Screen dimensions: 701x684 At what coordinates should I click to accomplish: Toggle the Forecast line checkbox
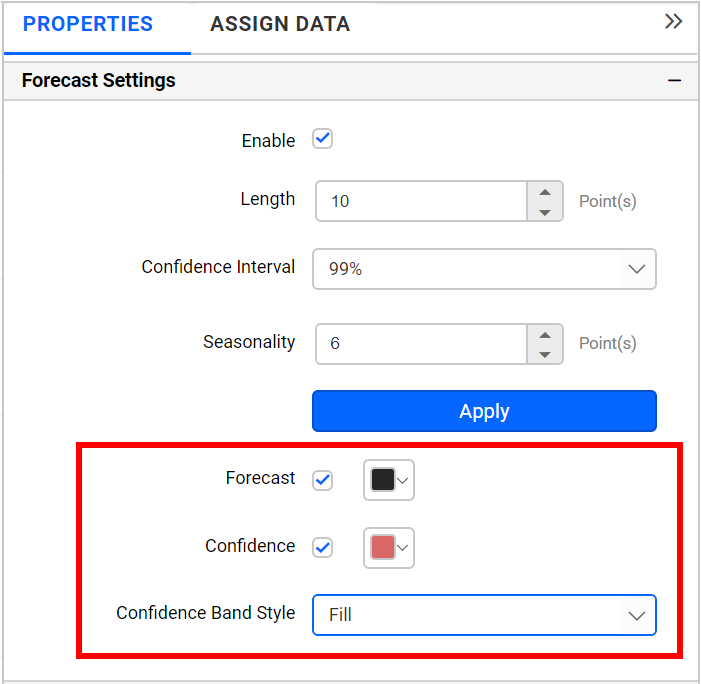pos(322,480)
